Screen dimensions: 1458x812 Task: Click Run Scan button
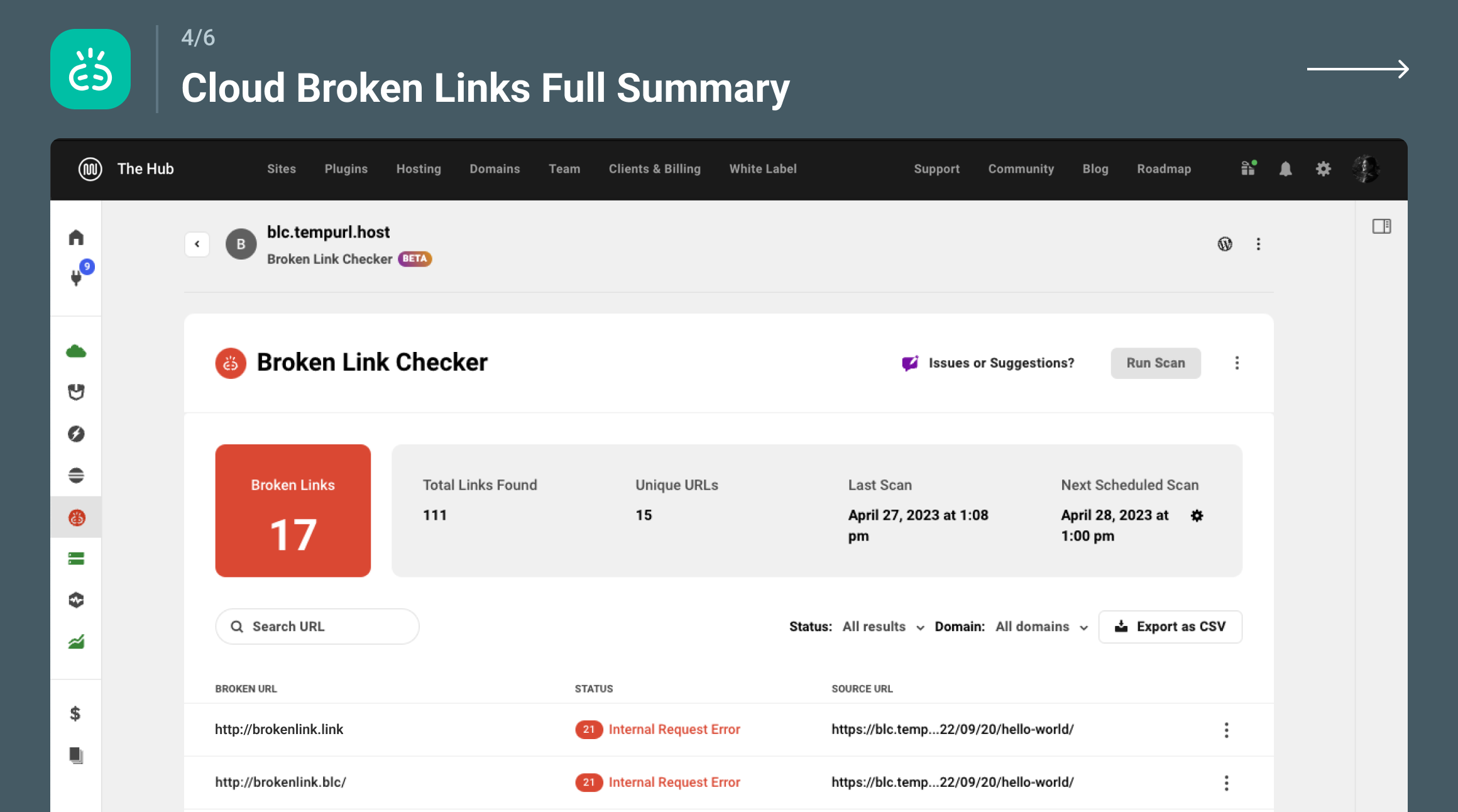[1154, 362]
